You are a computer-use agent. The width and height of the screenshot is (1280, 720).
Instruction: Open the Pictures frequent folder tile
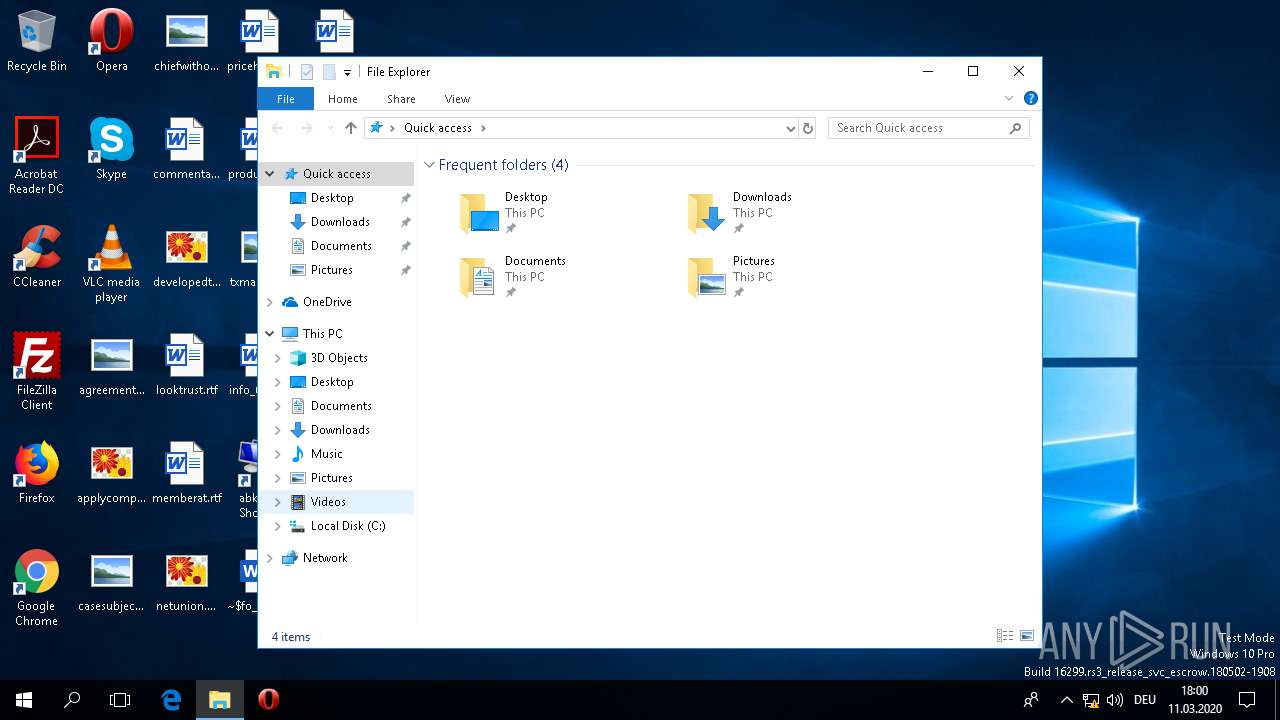pos(733,277)
